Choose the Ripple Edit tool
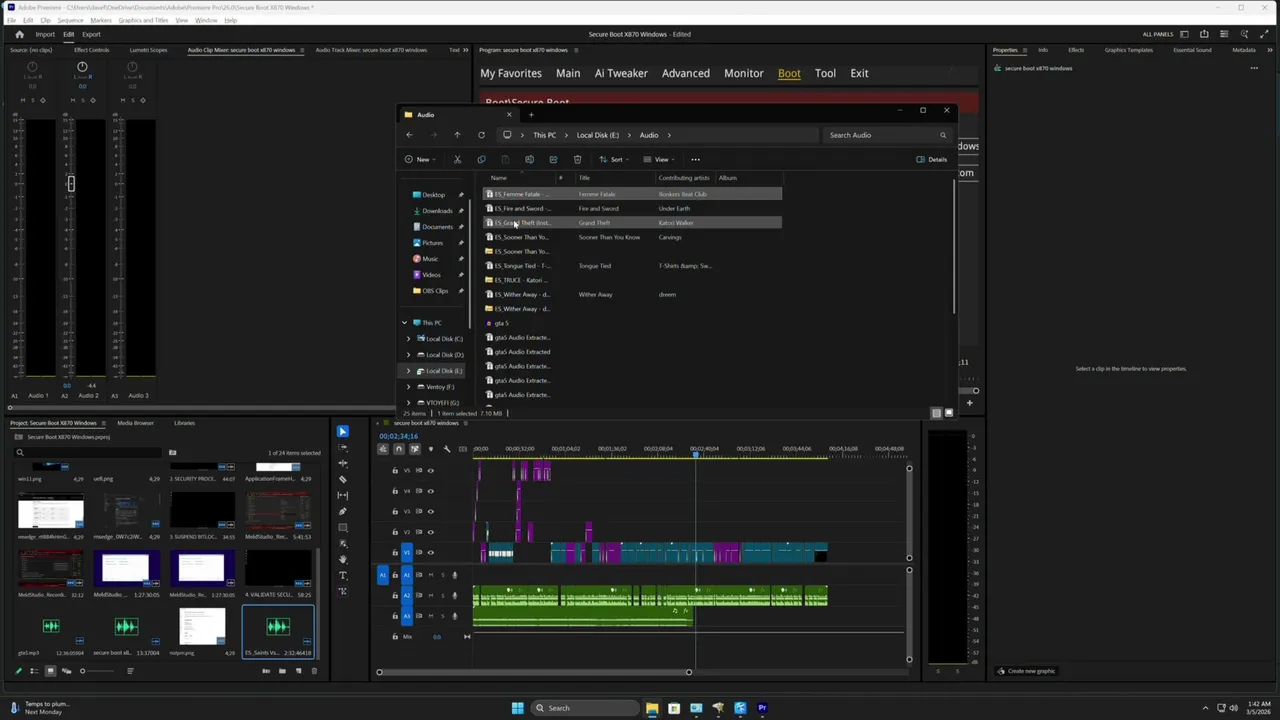Screen dimensions: 1280x720 342,463
